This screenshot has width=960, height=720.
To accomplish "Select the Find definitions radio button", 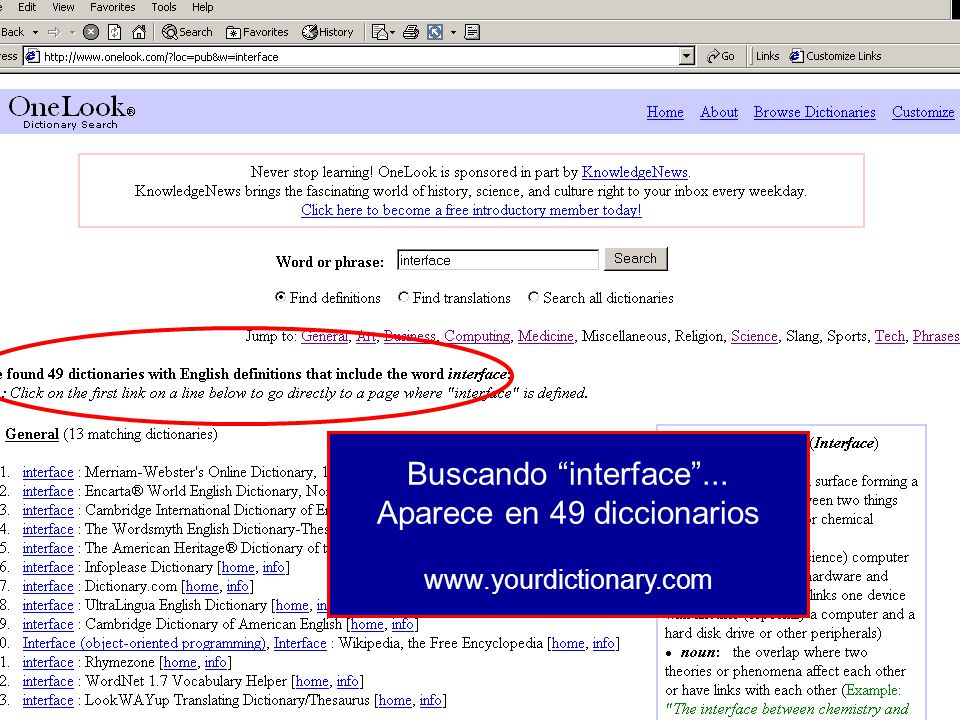I will click(280, 297).
